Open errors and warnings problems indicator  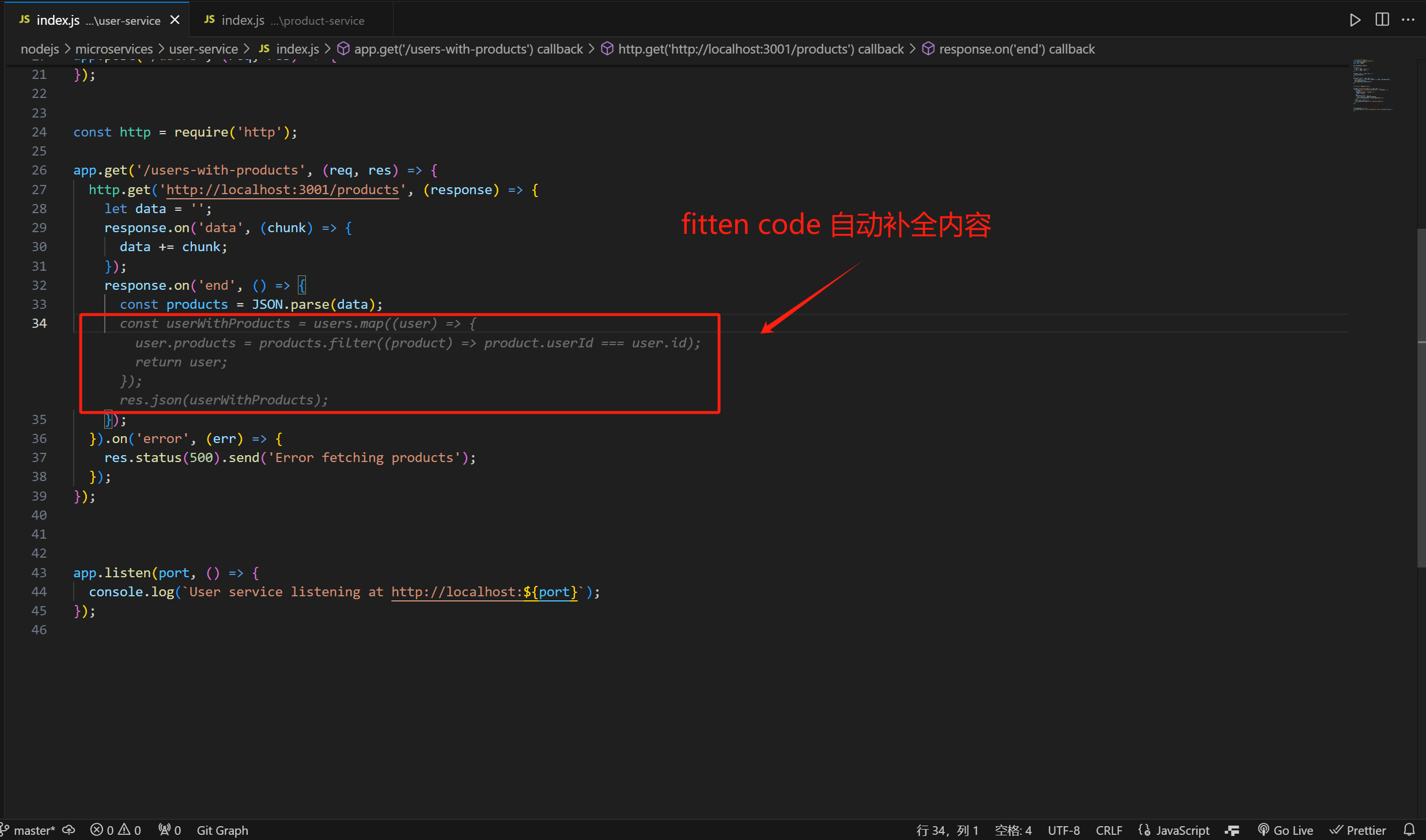coord(116,830)
